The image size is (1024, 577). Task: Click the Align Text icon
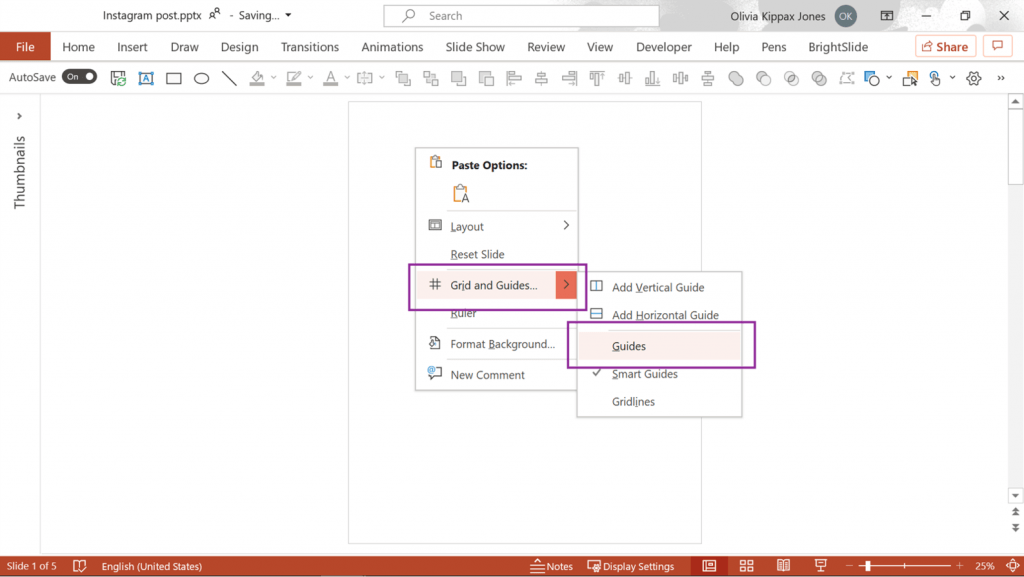pos(365,78)
